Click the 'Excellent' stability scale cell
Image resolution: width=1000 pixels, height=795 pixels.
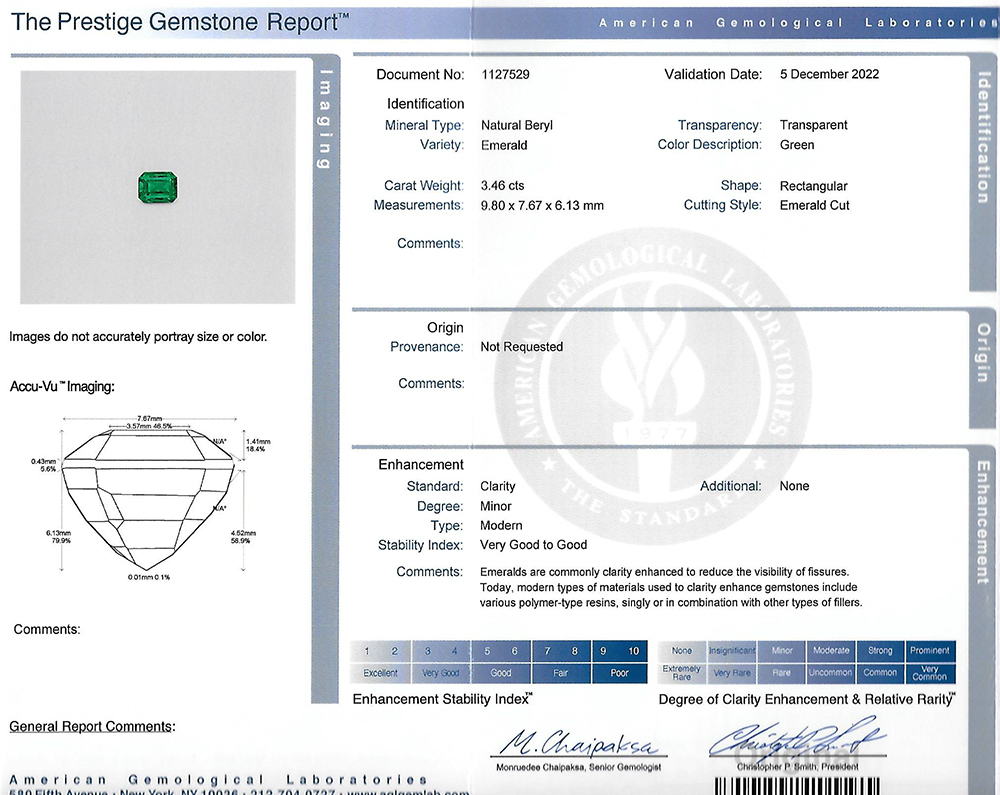[380, 673]
